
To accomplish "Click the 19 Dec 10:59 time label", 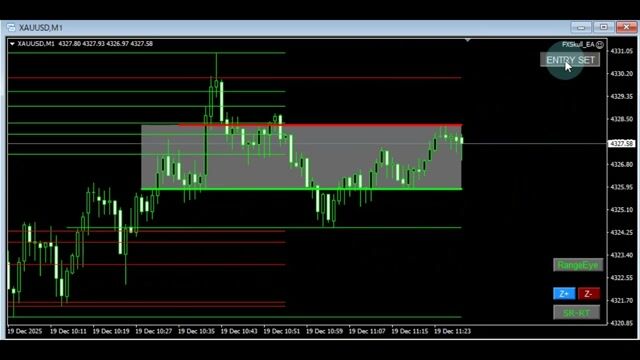I will tap(324, 331).
